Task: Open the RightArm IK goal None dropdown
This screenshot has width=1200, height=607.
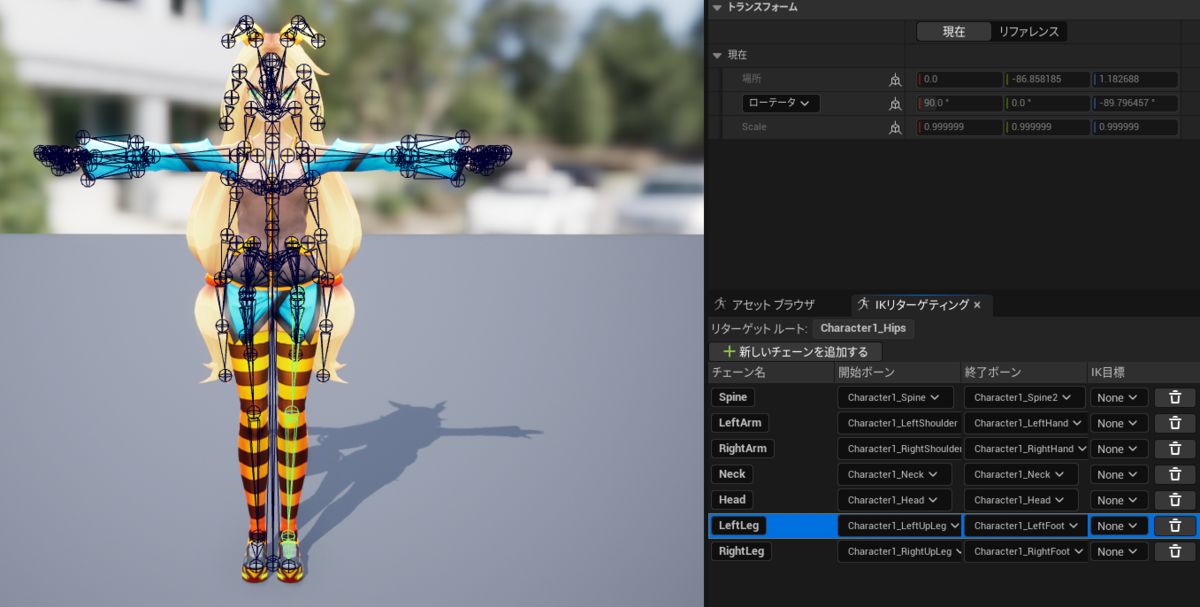Action: coord(1119,448)
